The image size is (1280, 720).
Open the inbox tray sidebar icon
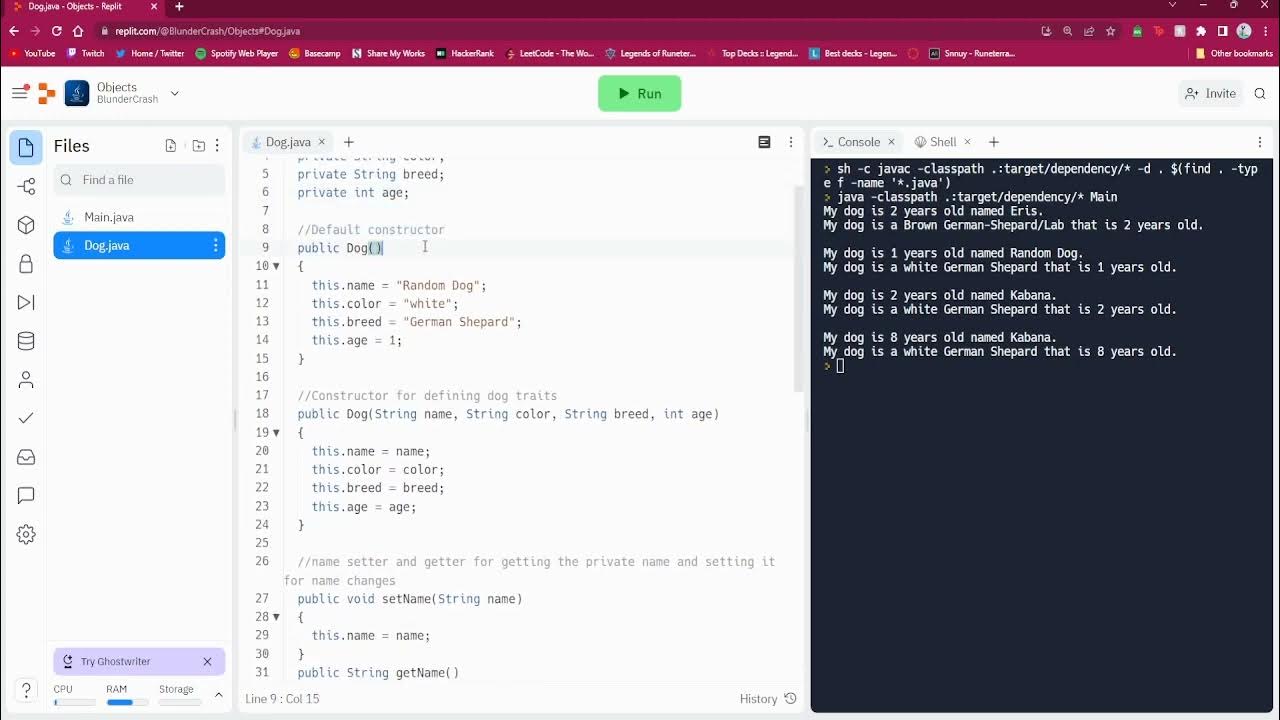(26, 457)
